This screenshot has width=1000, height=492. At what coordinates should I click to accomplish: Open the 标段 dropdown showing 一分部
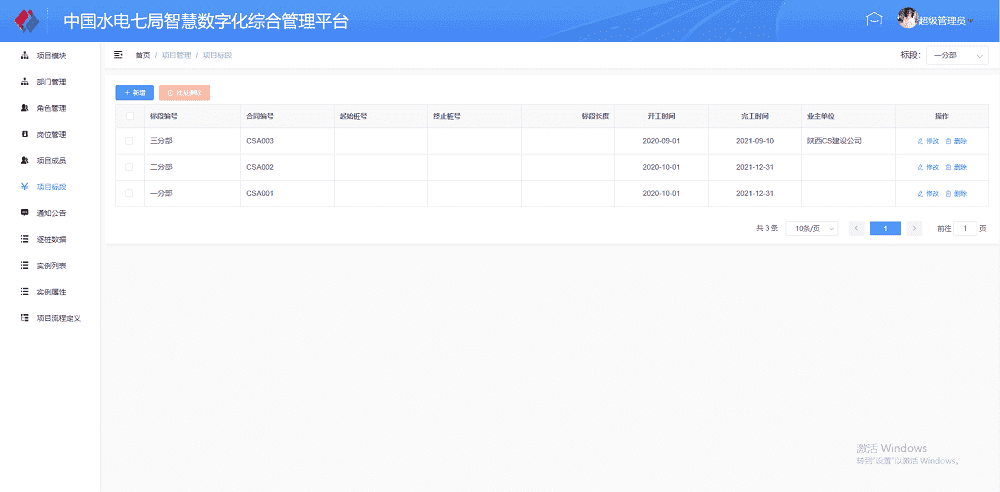(x=956, y=56)
